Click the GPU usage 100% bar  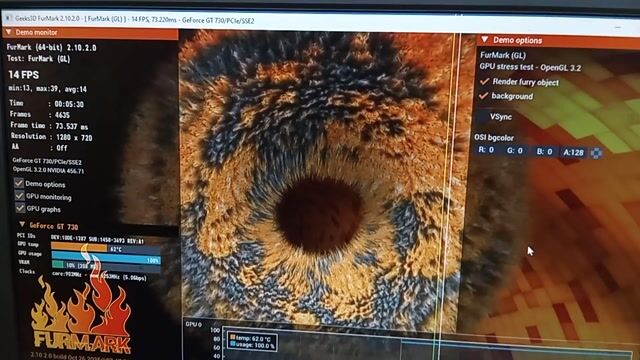106,259
